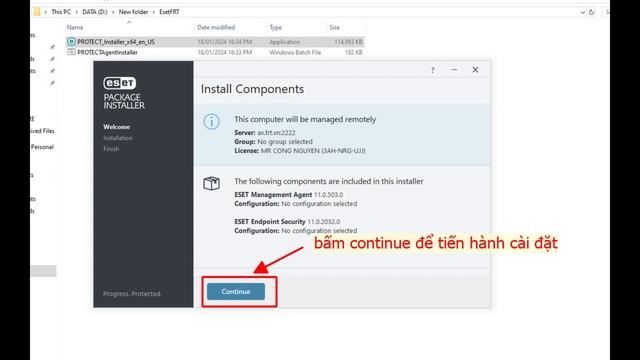Open the Personal item in Explorer's navigation pane
The image size is (640, 360).
pos(42,147)
